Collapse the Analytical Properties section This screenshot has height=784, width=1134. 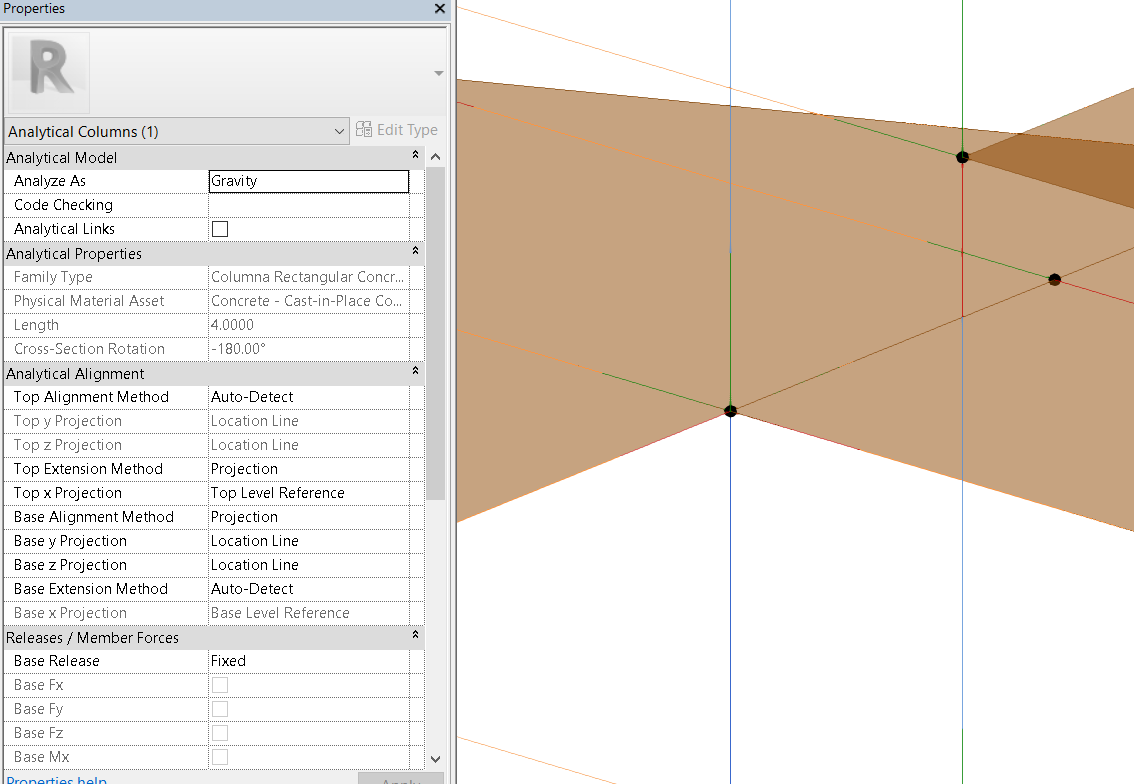coord(415,252)
